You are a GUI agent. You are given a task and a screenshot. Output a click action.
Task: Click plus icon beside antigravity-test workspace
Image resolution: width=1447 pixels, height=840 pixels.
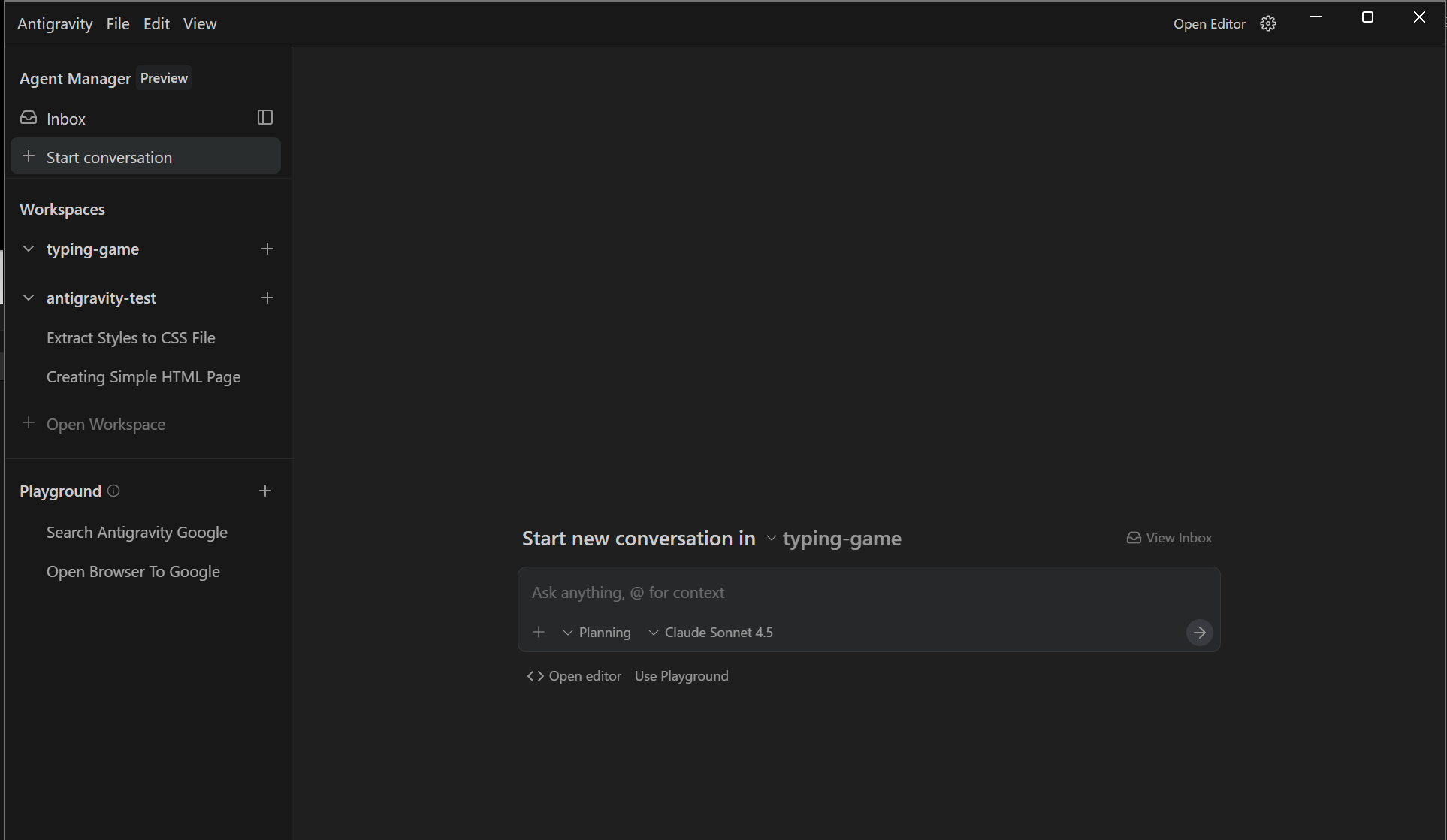coord(267,298)
